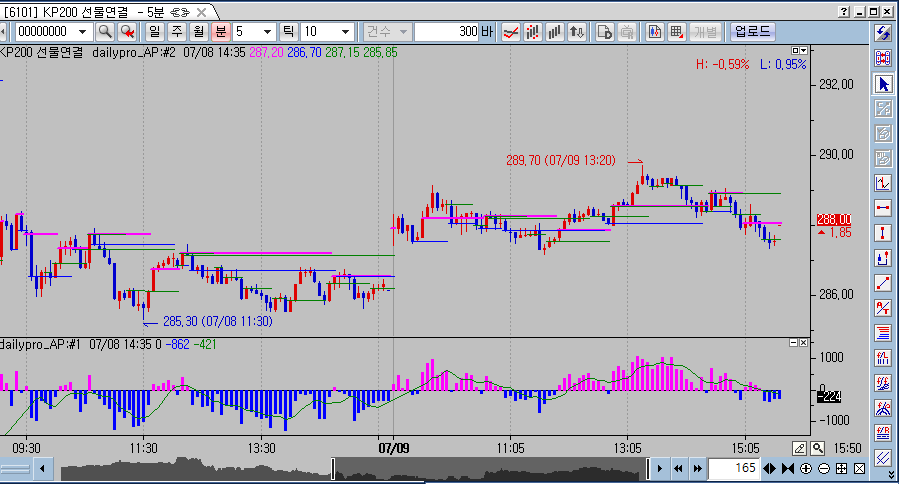Switch to tick chart with 틱 button
The width and height of the screenshot is (899, 484).
pyautogui.click(x=288, y=32)
